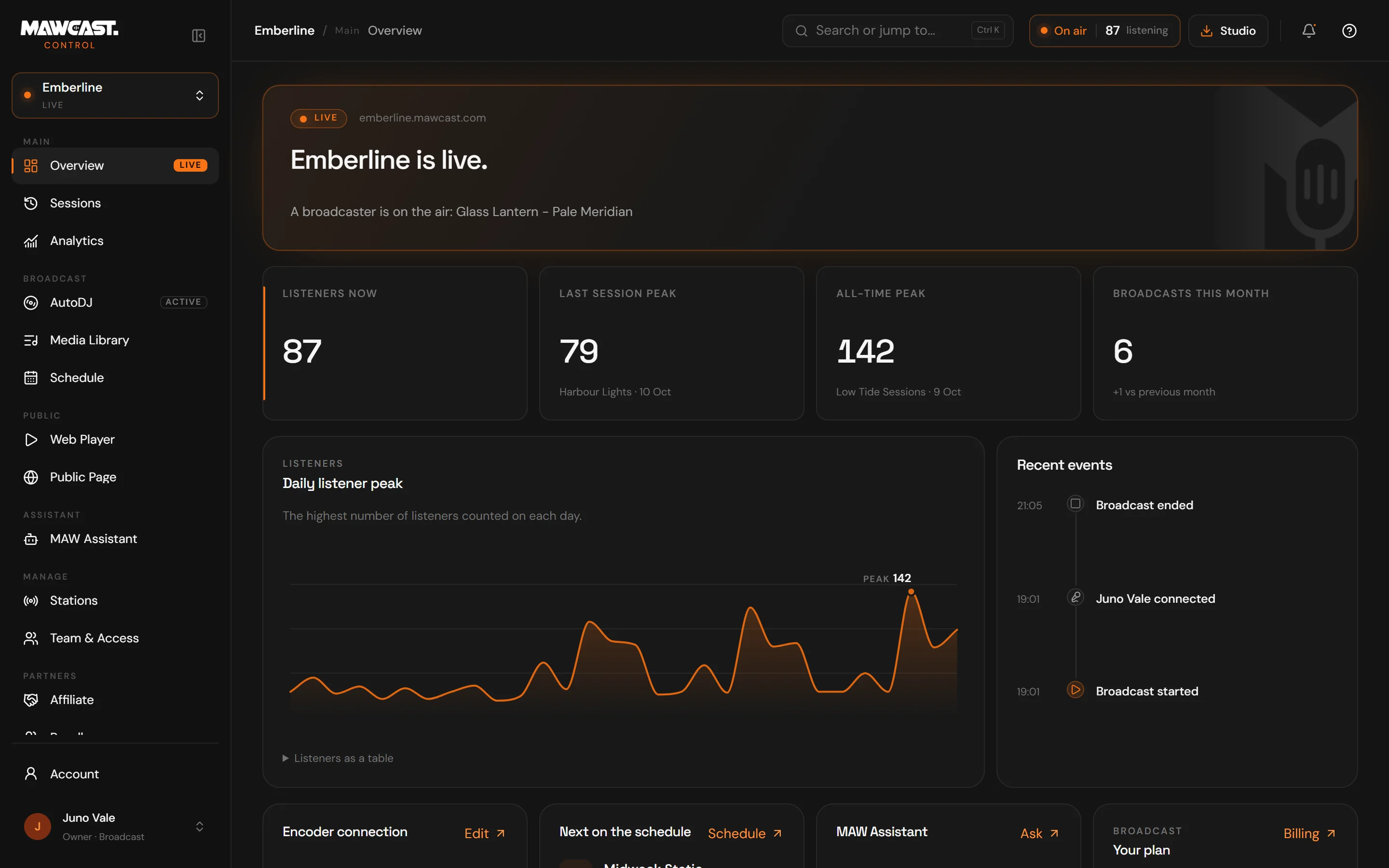Expand Listeners as a table

point(338,759)
